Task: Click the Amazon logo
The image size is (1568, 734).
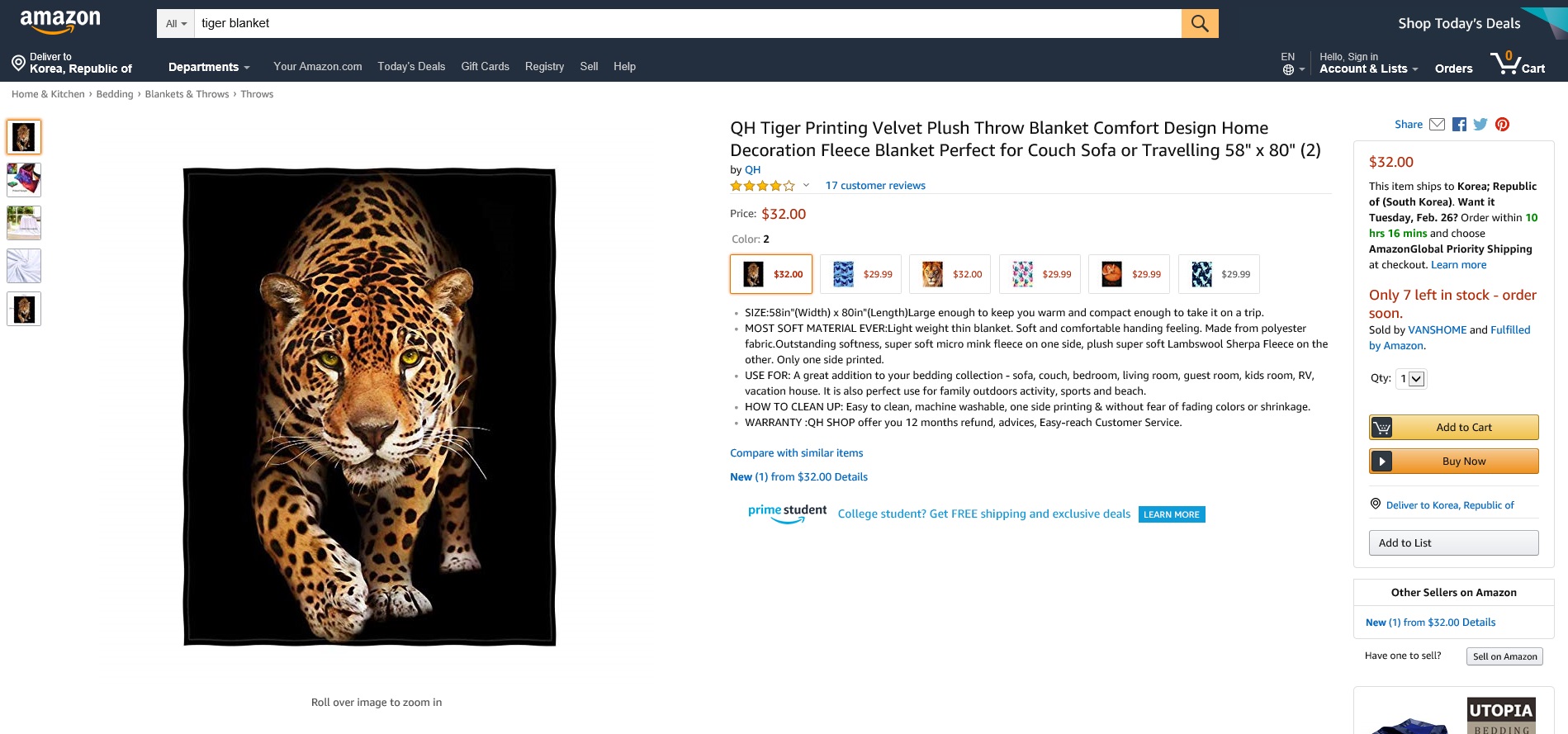Action: tap(60, 22)
